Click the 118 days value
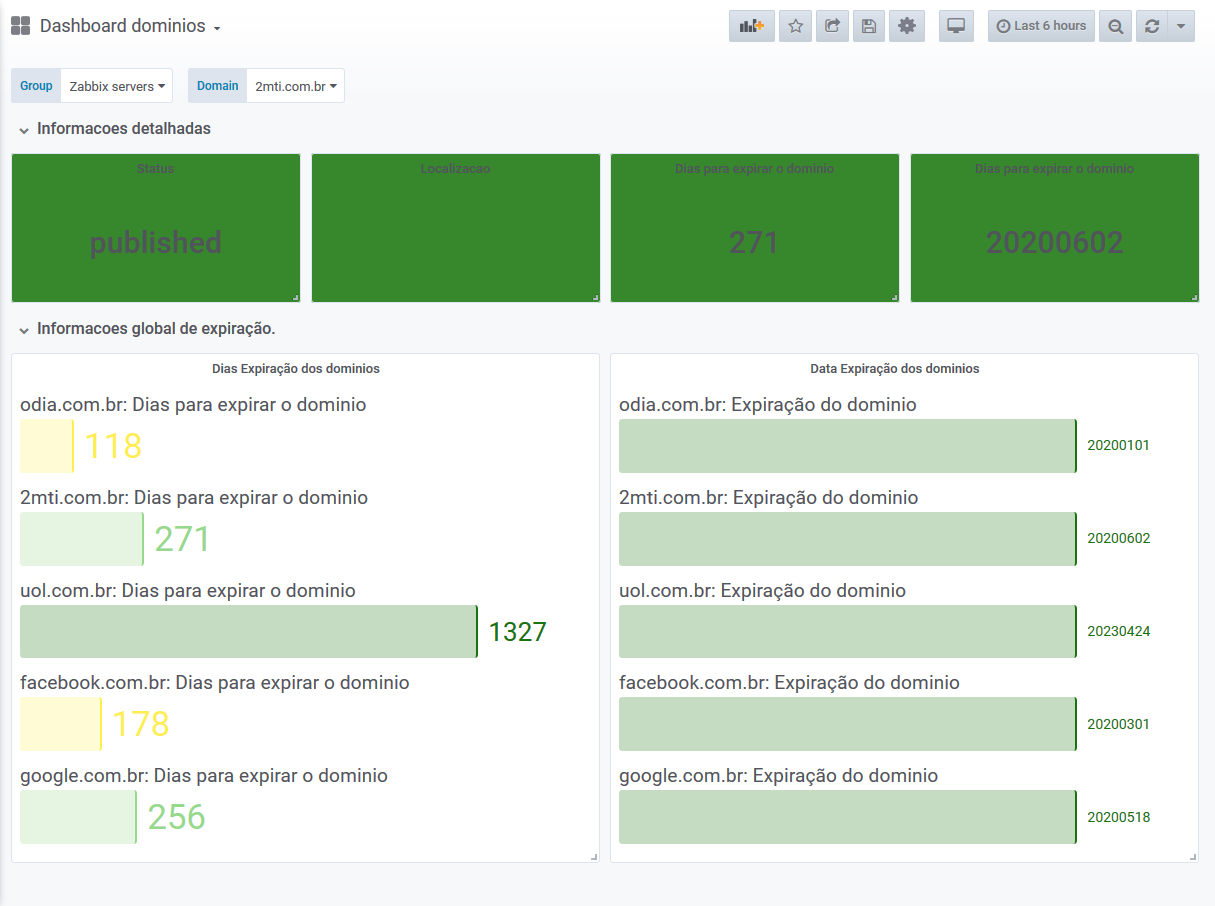 click(113, 446)
